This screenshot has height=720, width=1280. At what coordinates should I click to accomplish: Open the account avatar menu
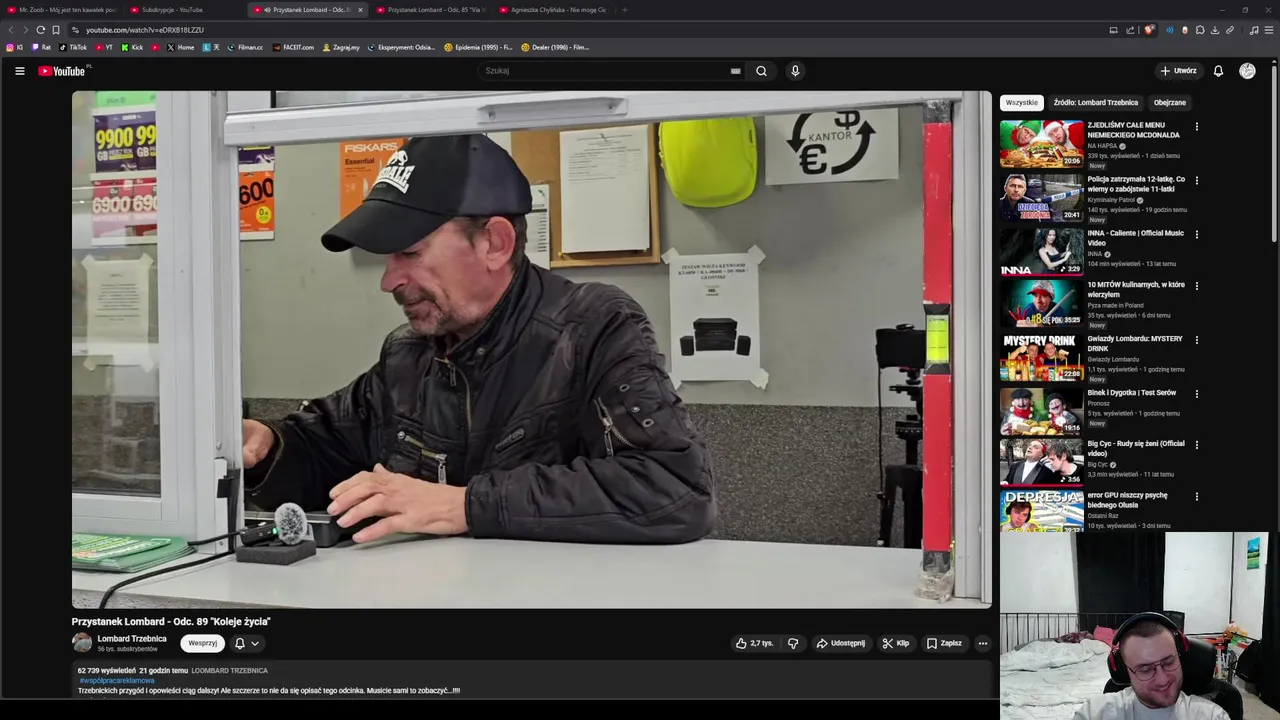coord(1247,71)
